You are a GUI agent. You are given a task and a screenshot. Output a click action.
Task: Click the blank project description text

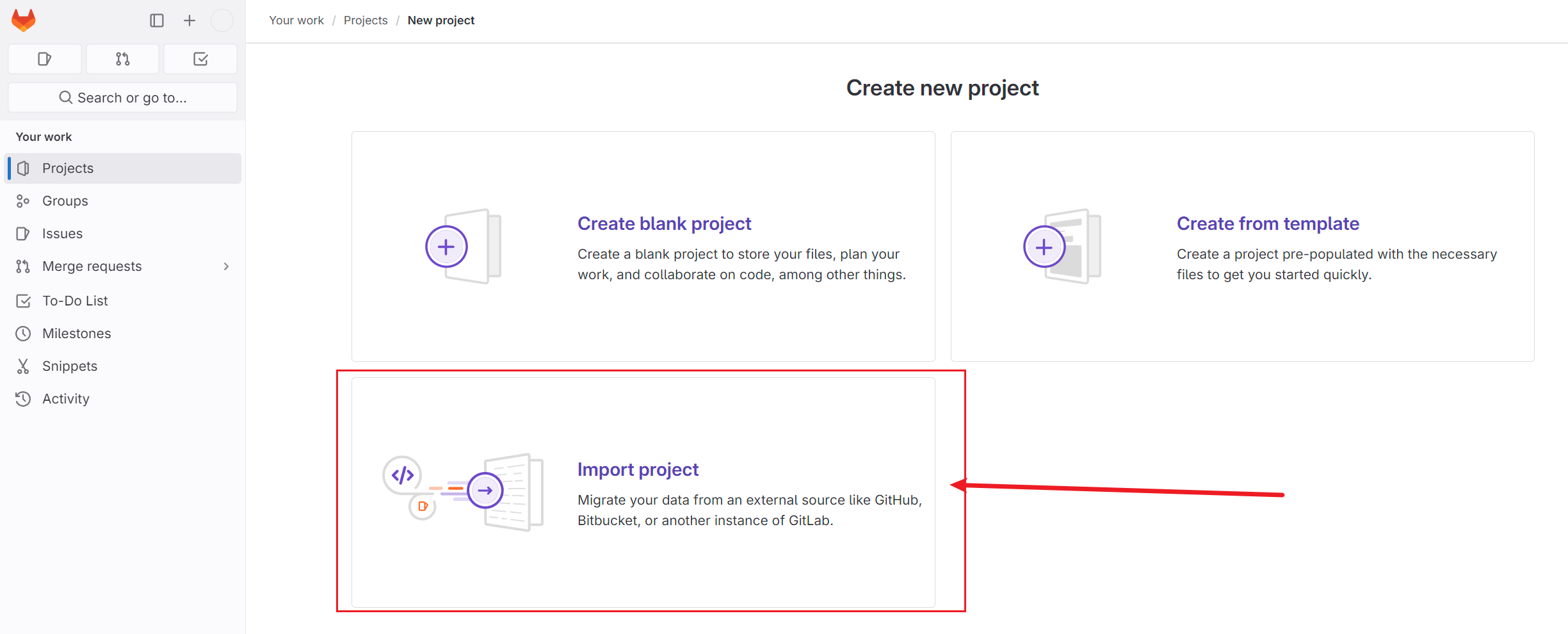click(741, 264)
